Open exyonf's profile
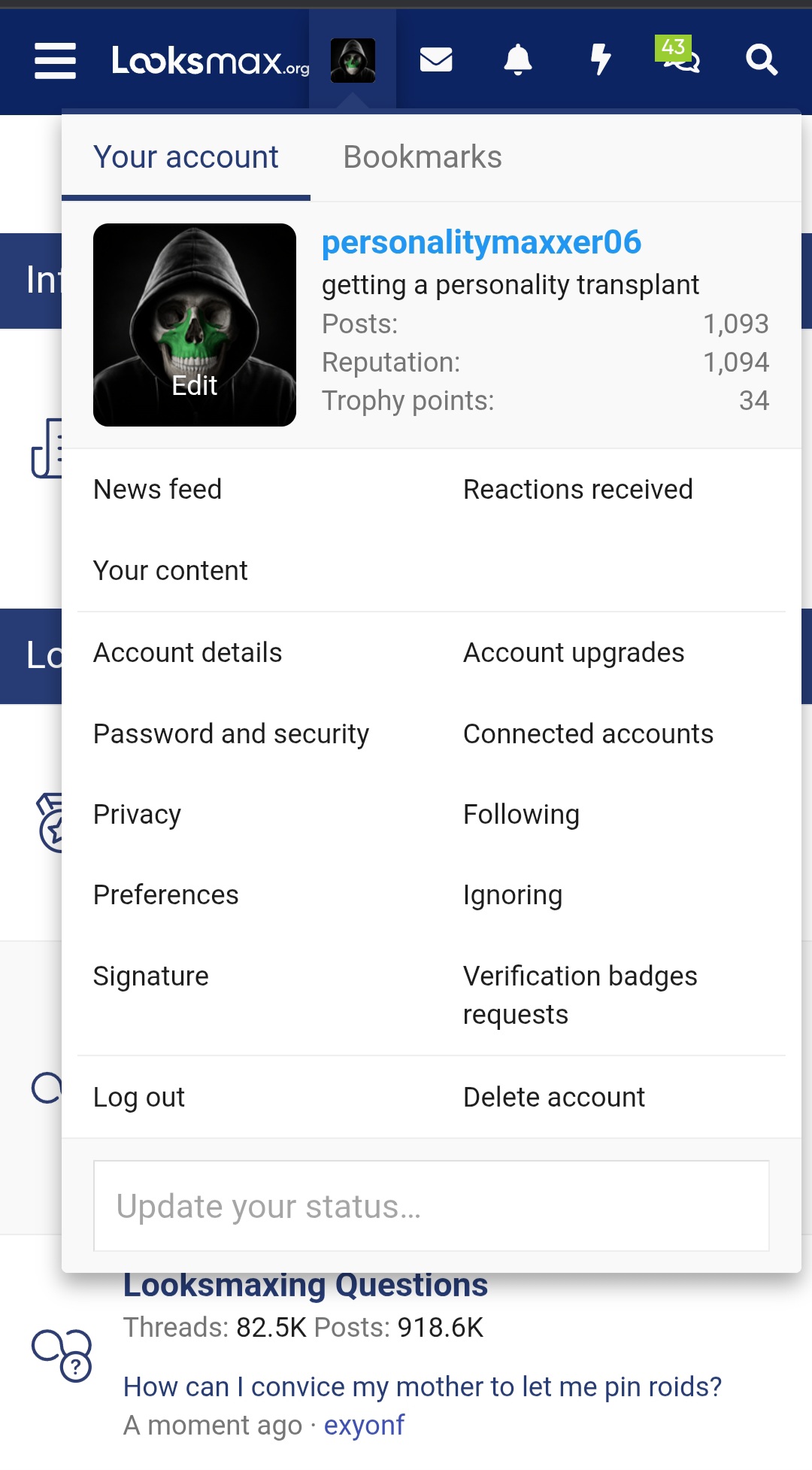Screen dimensions: 812x1470 point(365,1424)
